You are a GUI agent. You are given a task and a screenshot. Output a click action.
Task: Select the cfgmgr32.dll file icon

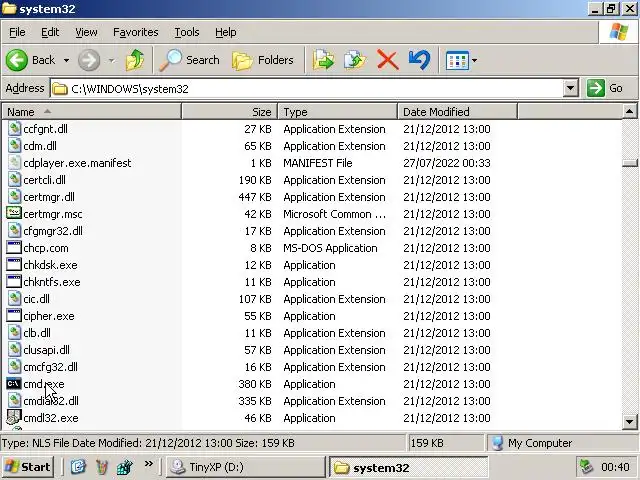pyautogui.click(x=14, y=231)
